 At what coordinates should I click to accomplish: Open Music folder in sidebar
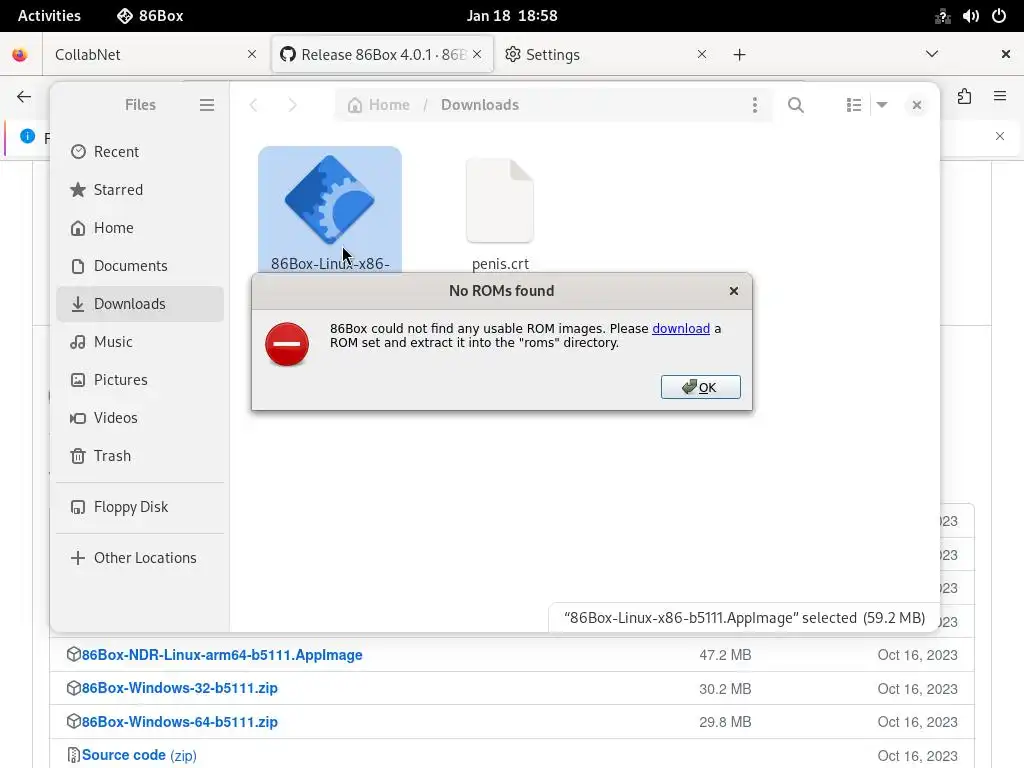[140, 342]
